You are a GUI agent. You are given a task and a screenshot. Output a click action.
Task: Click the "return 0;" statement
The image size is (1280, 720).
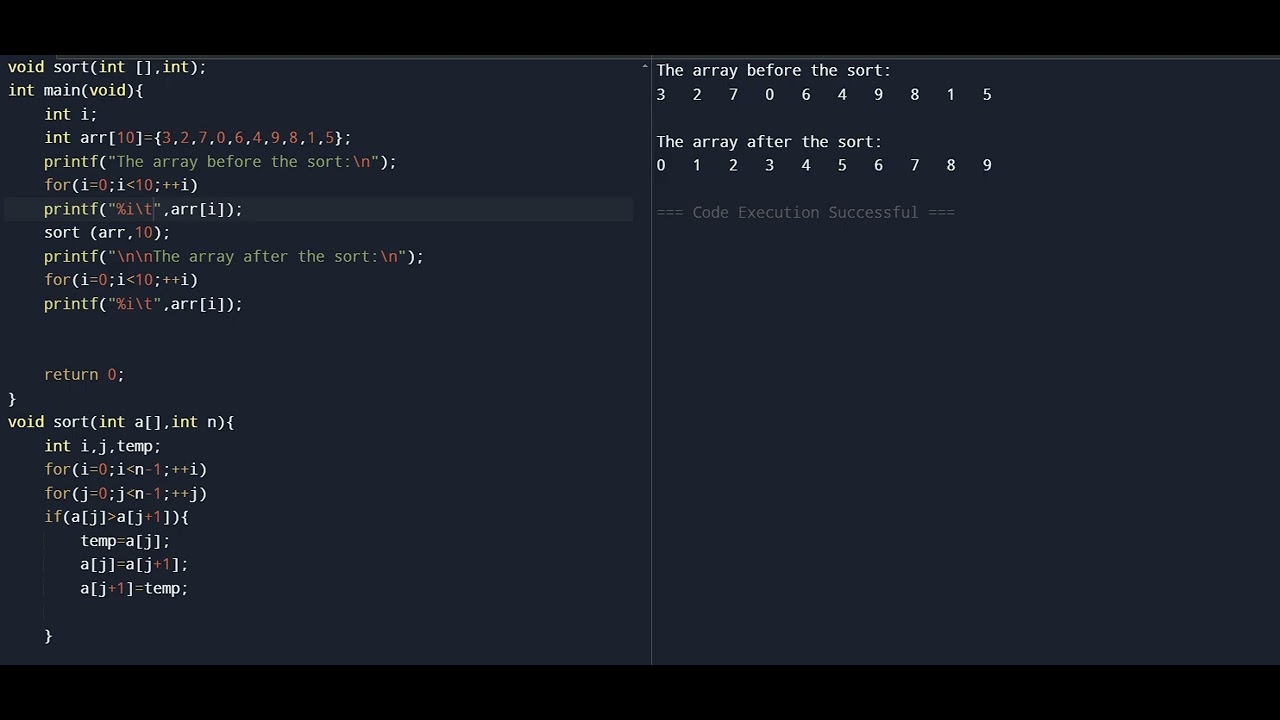pyautogui.click(x=84, y=375)
